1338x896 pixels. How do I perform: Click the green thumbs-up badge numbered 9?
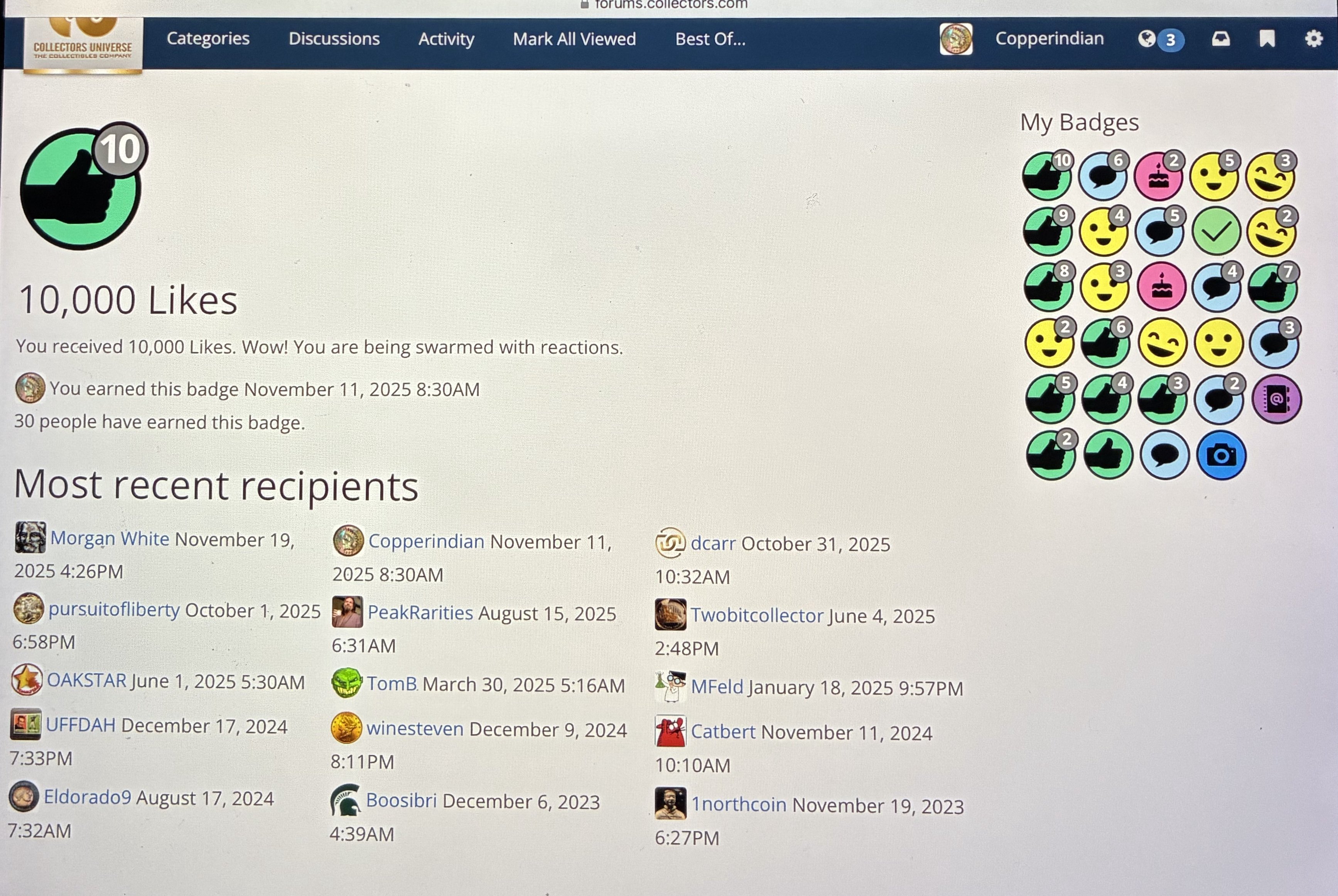click(1047, 231)
